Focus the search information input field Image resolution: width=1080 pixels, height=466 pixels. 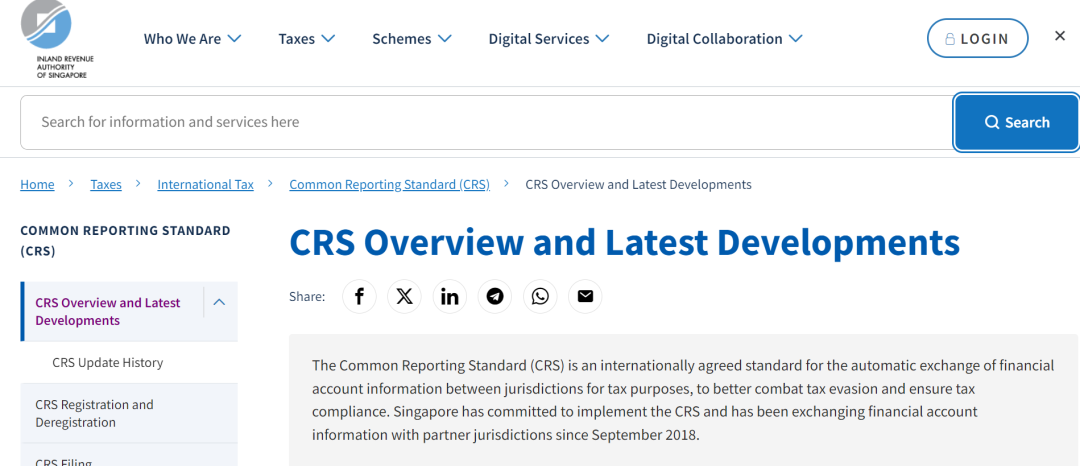(487, 123)
